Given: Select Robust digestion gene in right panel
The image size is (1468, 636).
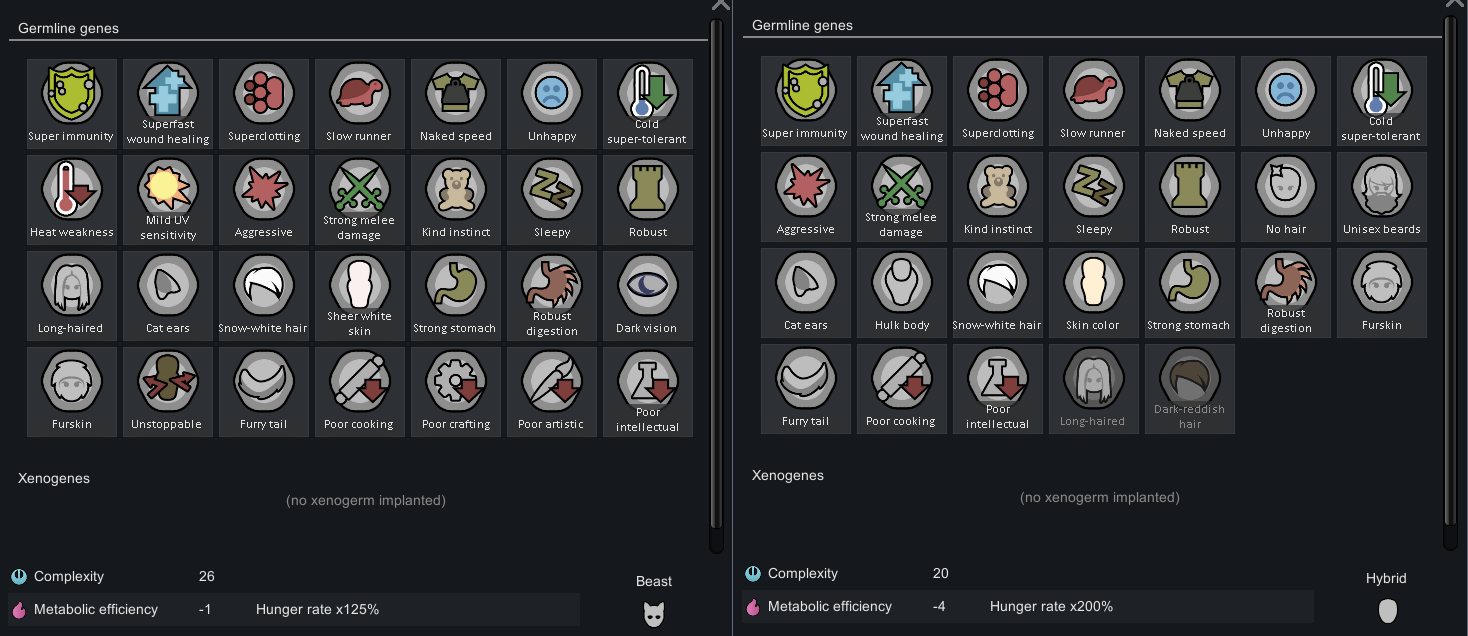Looking at the screenshot, I should [x=1286, y=293].
